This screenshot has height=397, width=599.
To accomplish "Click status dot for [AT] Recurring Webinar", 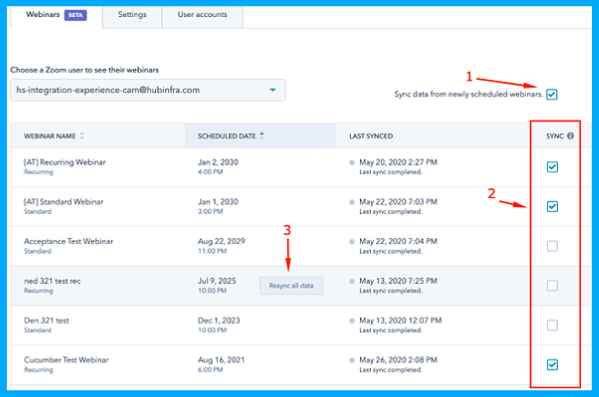I will click(352, 162).
